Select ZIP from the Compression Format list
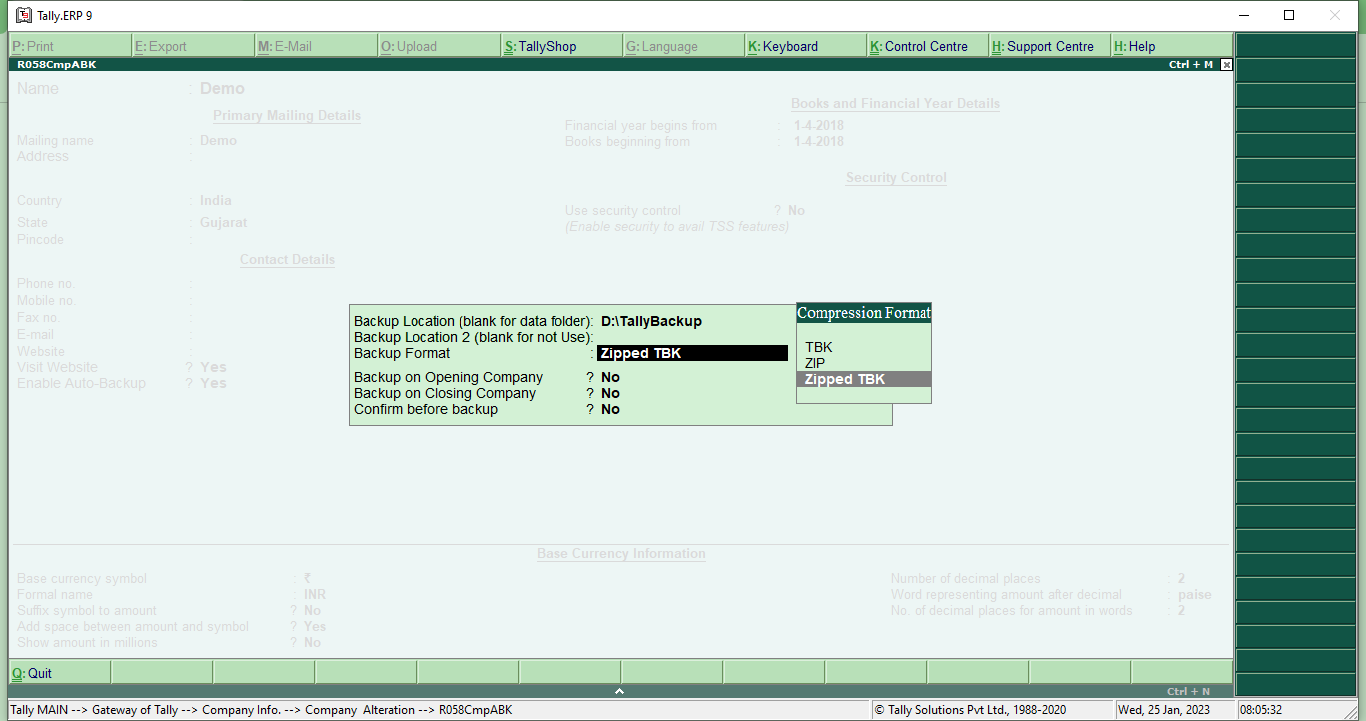Viewport: 1366px width, 721px height. [813, 363]
